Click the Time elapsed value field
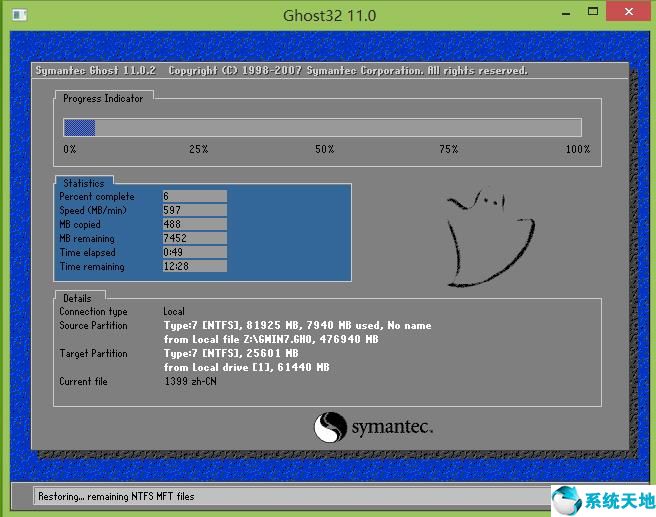 (x=194, y=253)
